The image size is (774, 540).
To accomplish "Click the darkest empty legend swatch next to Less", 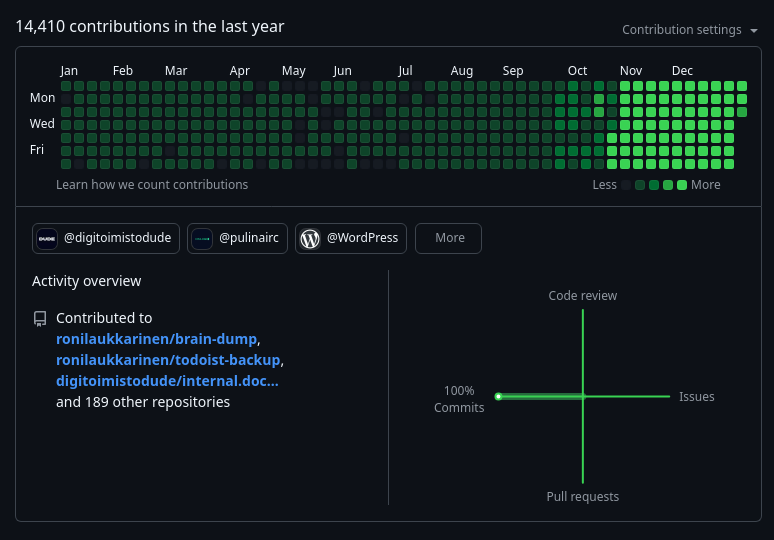I will (626, 185).
